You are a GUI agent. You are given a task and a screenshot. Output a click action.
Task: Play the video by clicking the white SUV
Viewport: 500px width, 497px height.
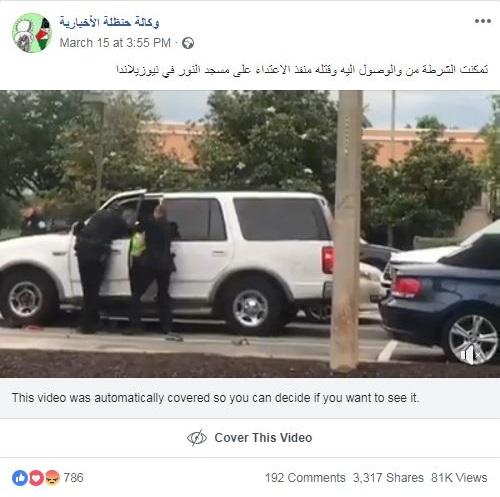pos(200,260)
